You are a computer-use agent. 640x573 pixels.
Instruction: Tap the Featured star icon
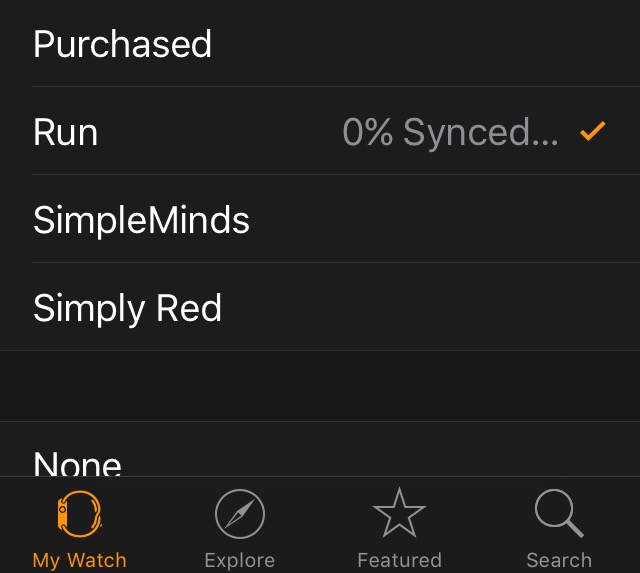tap(399, 516)
